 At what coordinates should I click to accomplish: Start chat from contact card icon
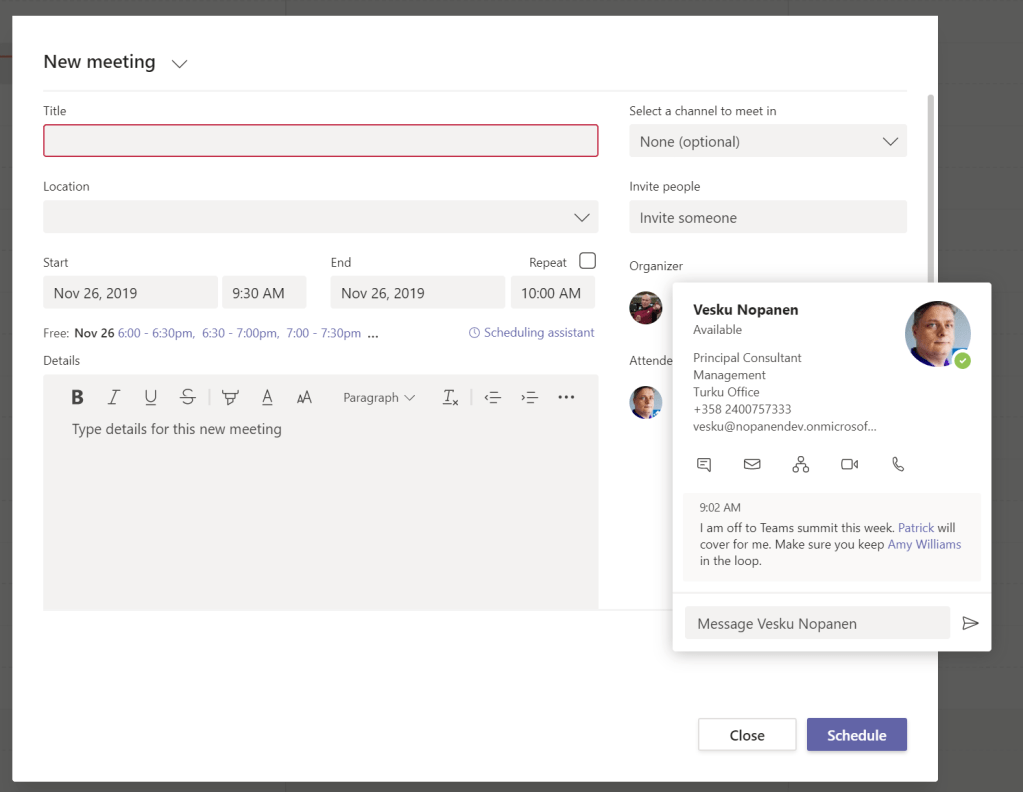click(704, 464)
